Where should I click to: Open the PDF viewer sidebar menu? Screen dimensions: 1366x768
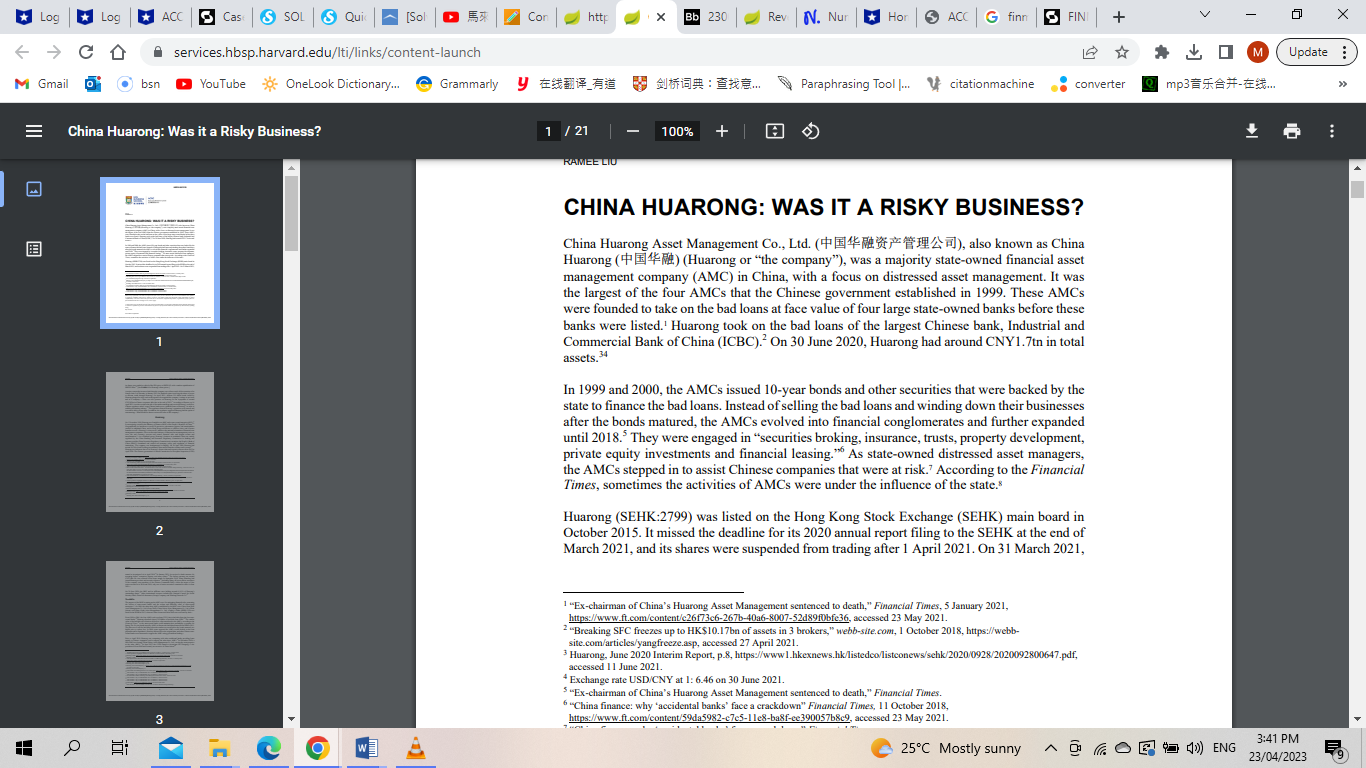click(x=34, y=131)
